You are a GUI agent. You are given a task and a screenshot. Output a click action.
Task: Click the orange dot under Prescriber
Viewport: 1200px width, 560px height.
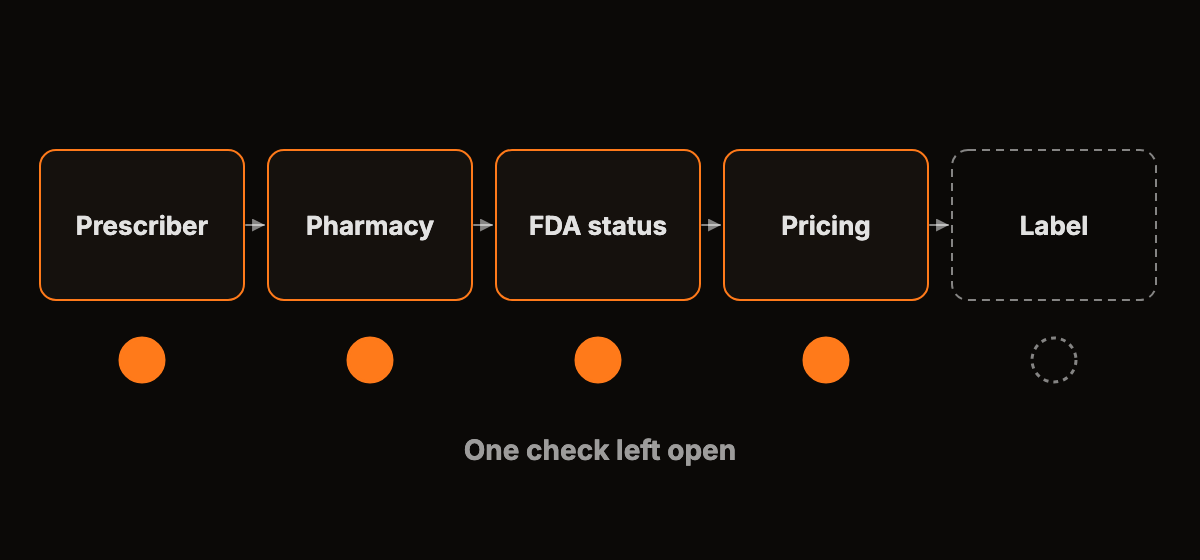pos(142,360)
